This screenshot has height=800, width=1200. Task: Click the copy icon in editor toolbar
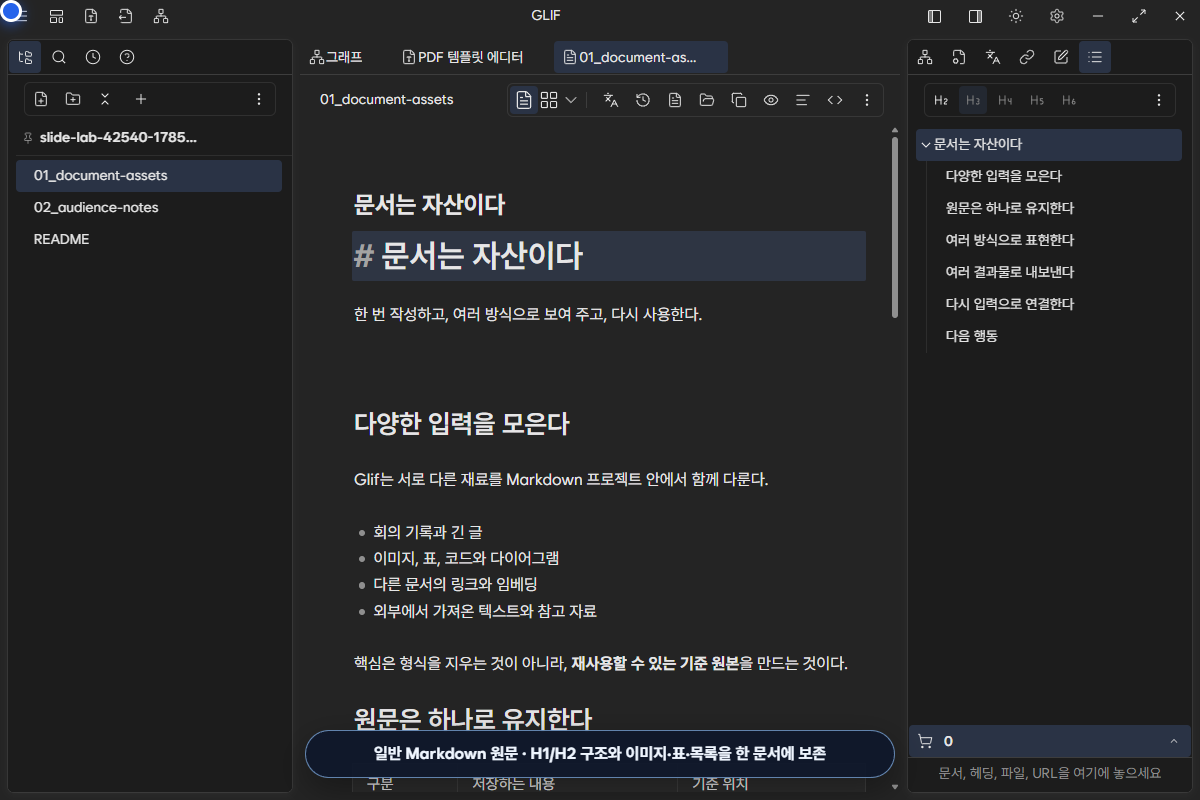(x=739, y=100)
